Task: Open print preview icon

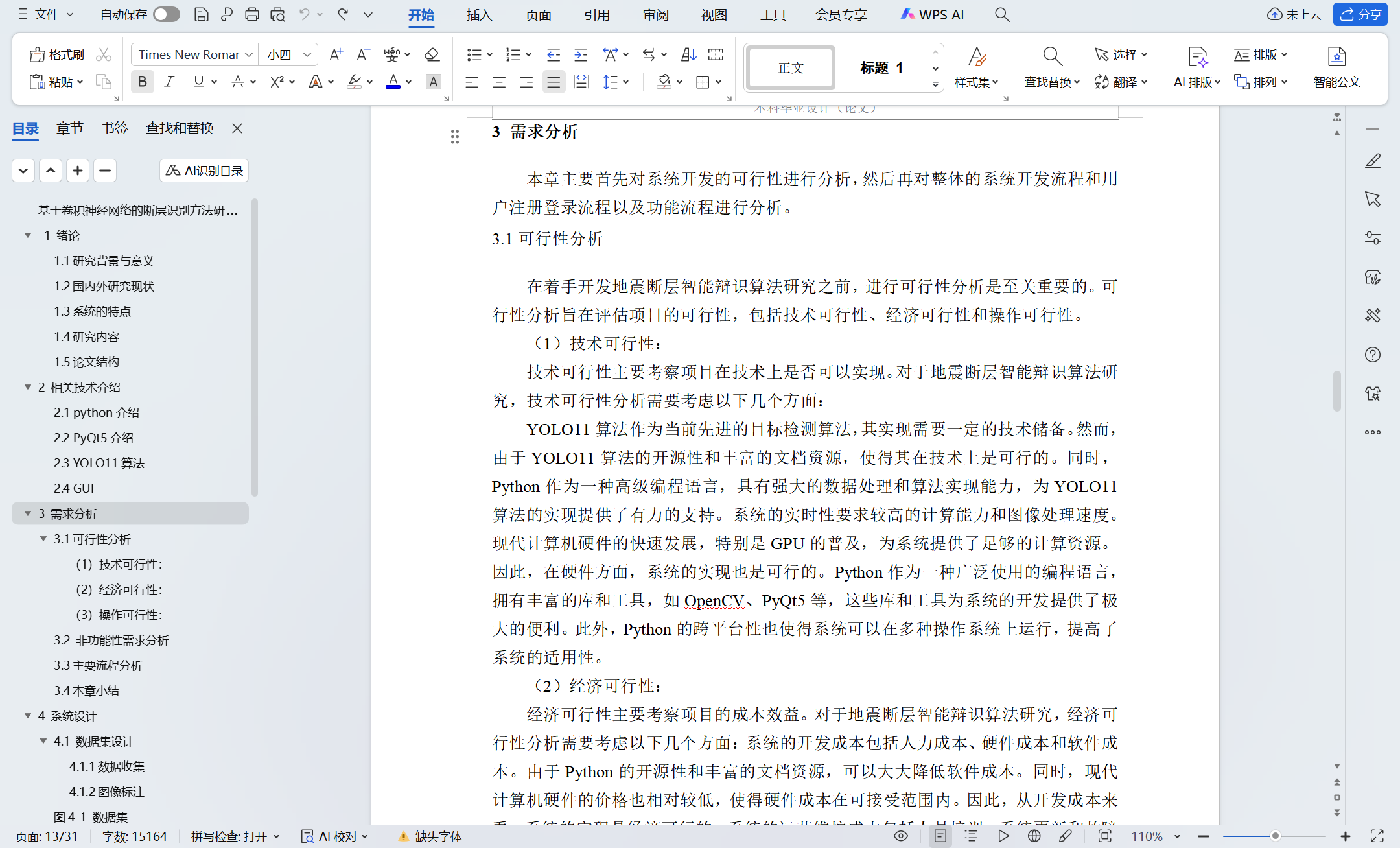Action: pos(278,14)
